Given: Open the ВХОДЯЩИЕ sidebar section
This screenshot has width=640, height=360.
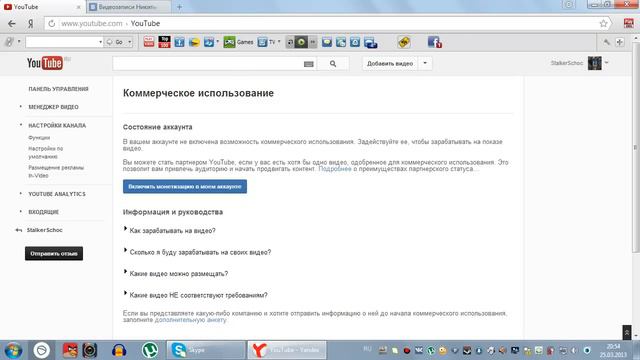Looking at the screenshot, I should click(44, 212).
